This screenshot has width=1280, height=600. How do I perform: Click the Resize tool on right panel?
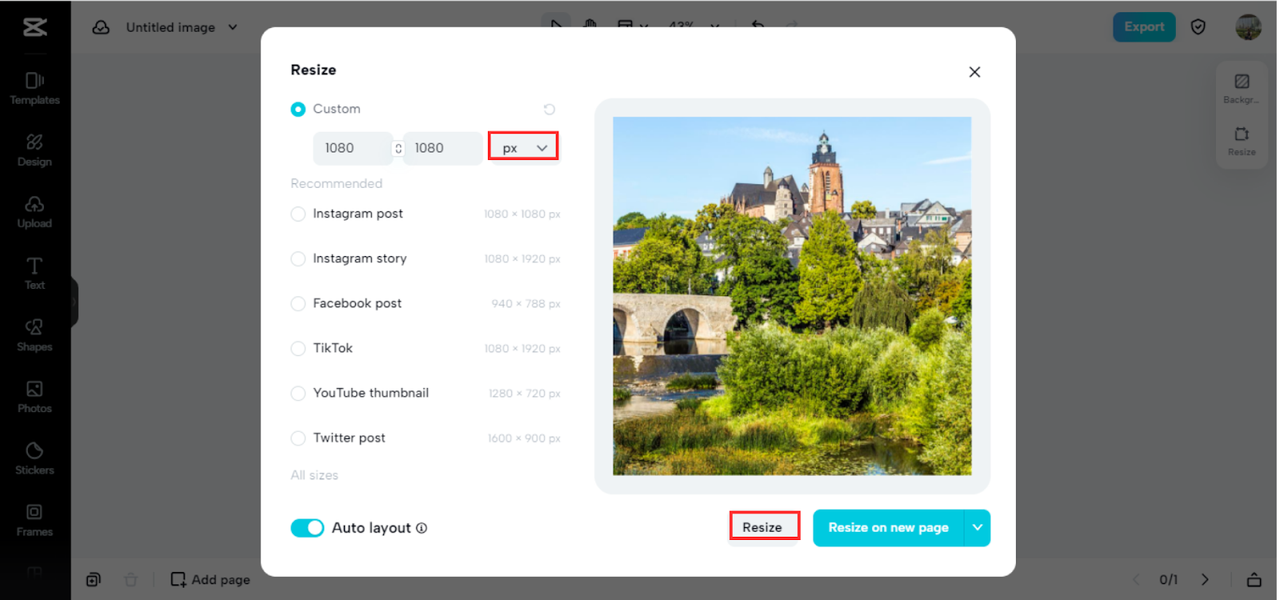click(x=1241, y=141)
